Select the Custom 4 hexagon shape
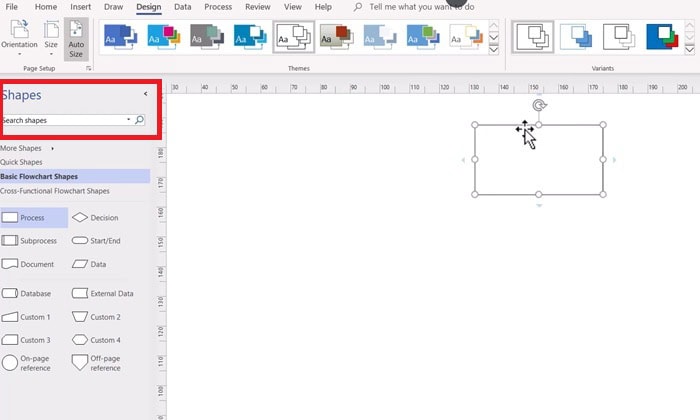This screenshot has width=700, height=420. 96,340
